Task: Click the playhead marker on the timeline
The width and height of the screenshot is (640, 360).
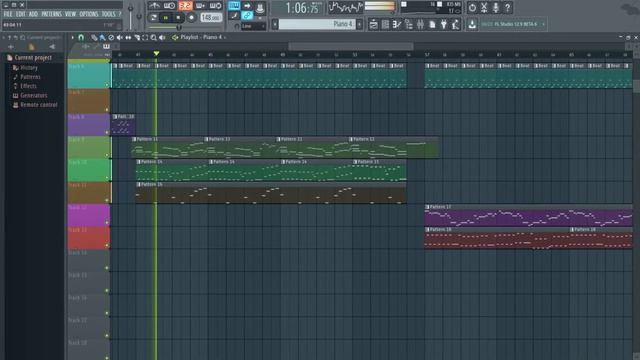Action: 156,54
